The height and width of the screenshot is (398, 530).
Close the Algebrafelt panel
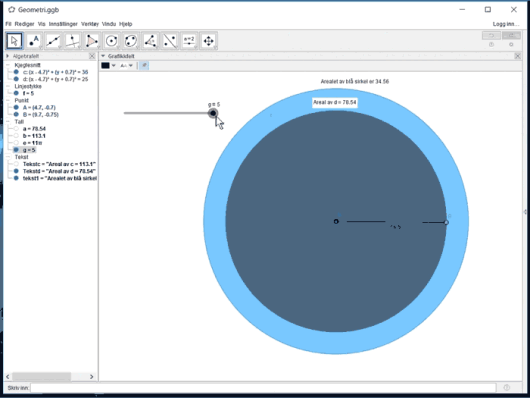point(92,56)
